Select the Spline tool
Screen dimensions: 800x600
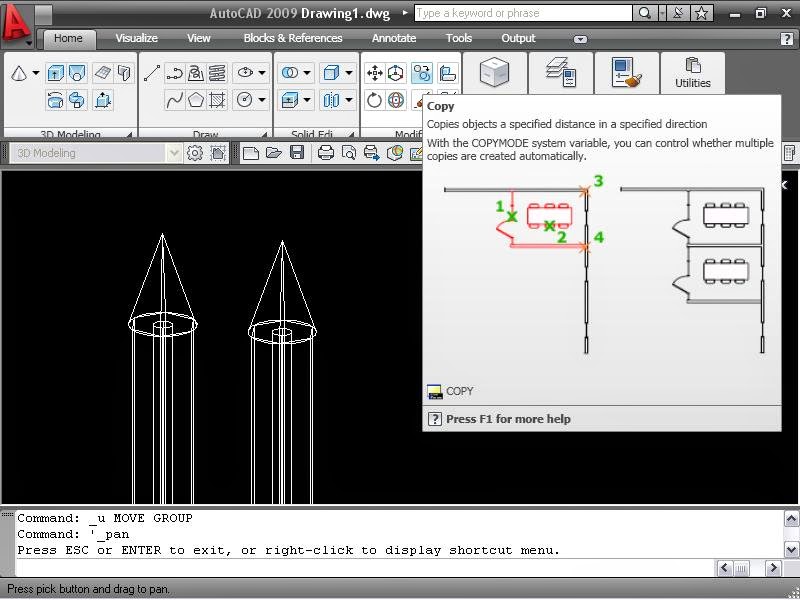pos(174,100)
